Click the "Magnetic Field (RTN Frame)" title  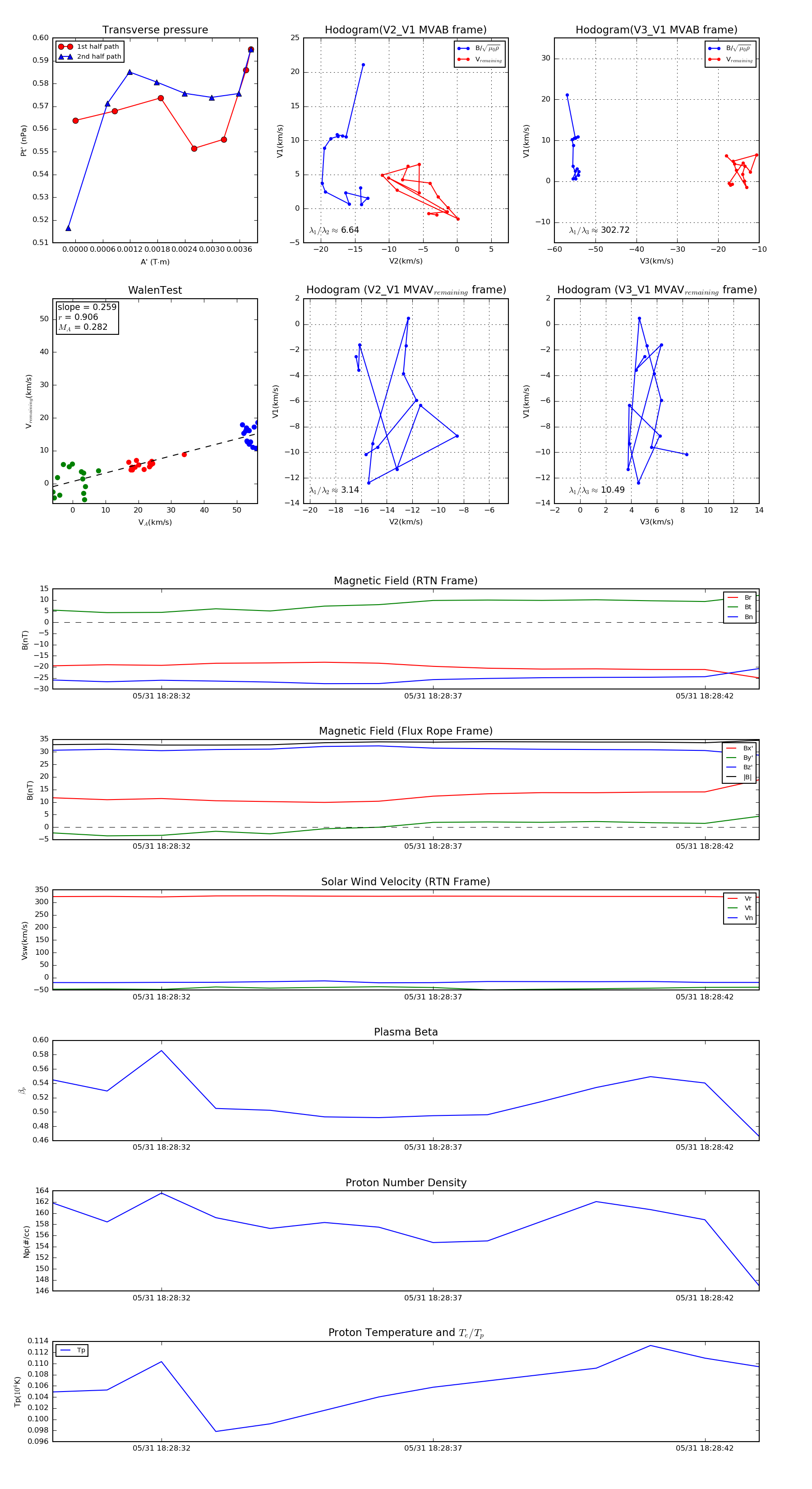click(x=406, y=581)
